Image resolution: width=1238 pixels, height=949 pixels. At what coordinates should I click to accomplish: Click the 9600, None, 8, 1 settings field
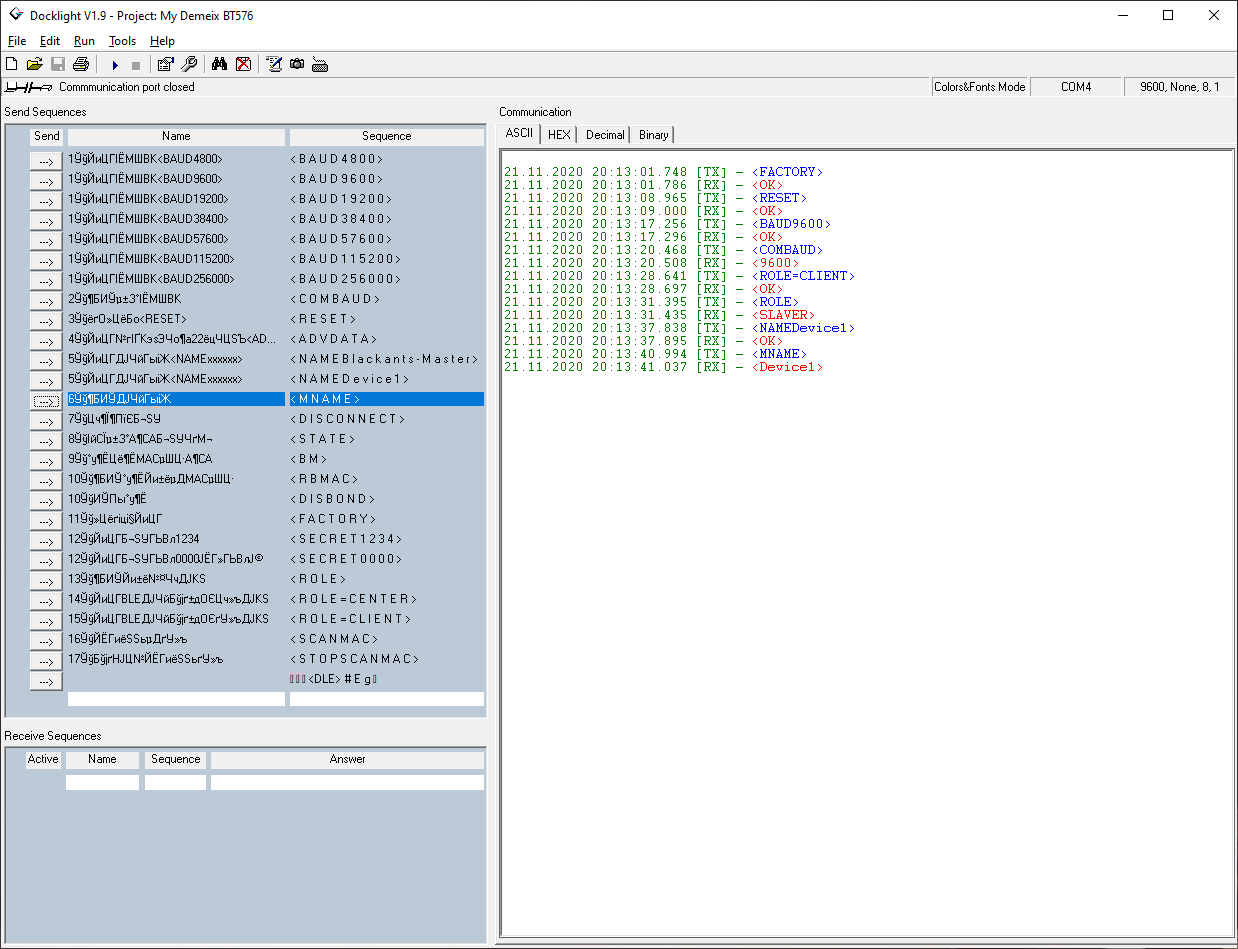[1180, 87]
